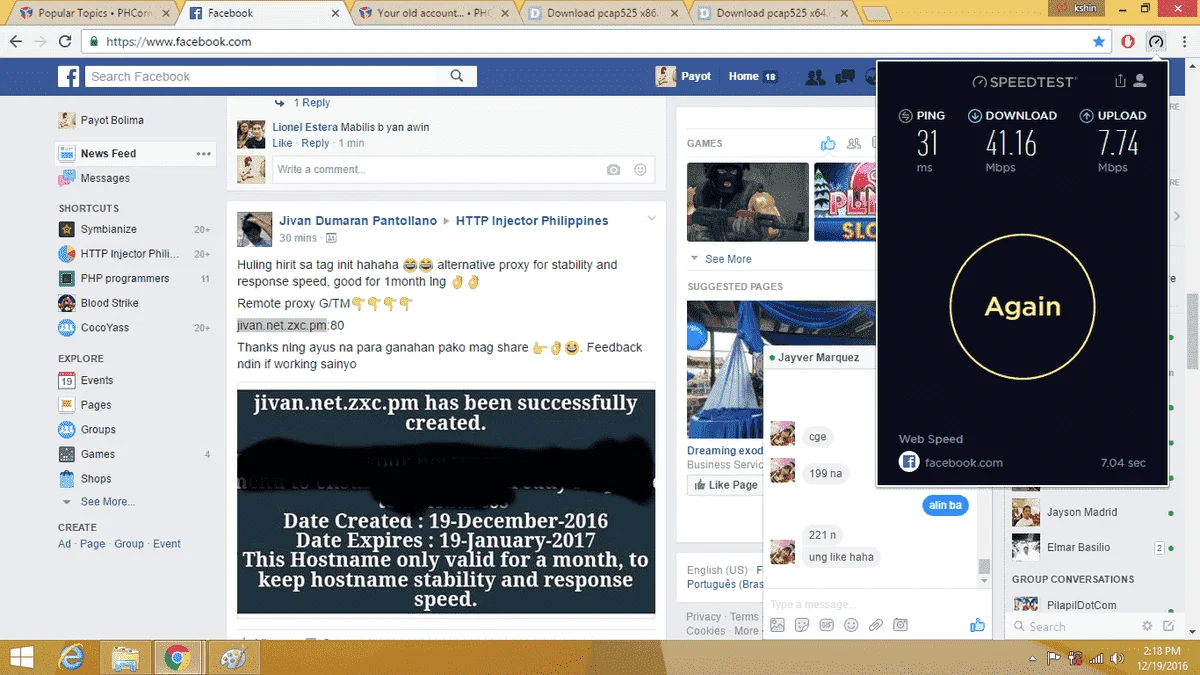
Task: Open Messages in the left sidebar
Action: pos(105,178)
